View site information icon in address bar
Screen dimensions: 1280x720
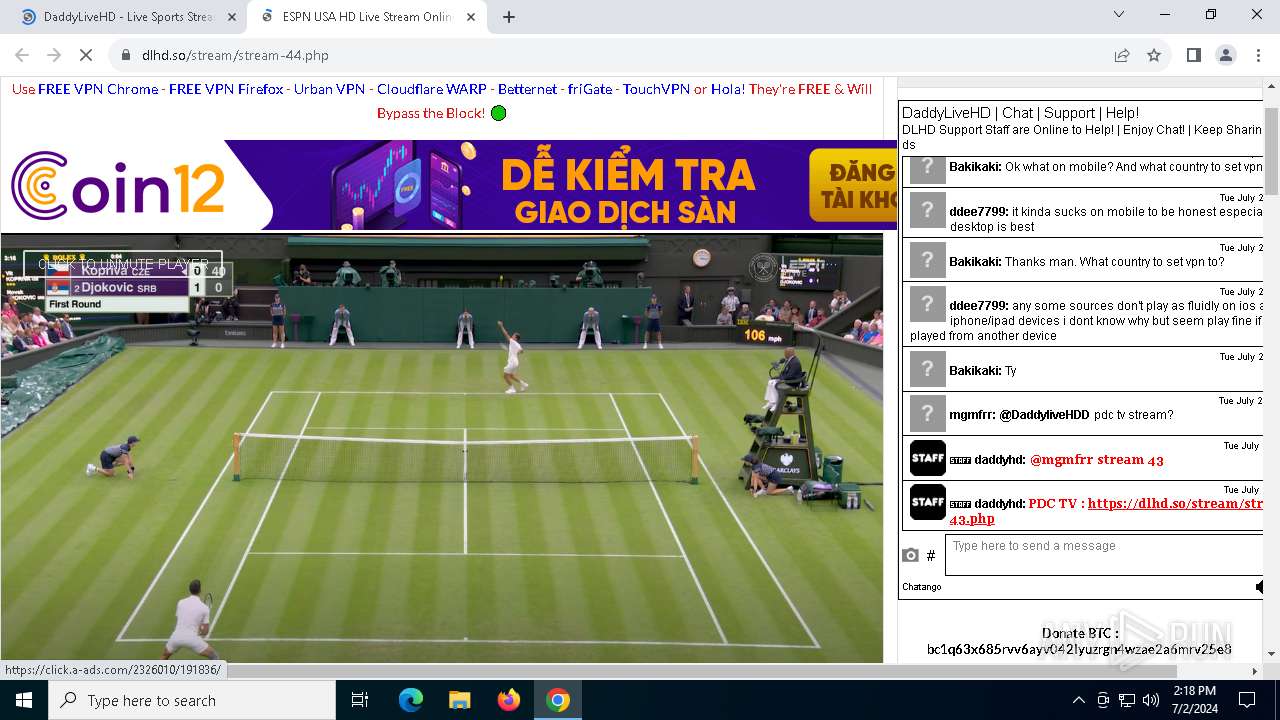pyautogui.click(x=126, y=55)
